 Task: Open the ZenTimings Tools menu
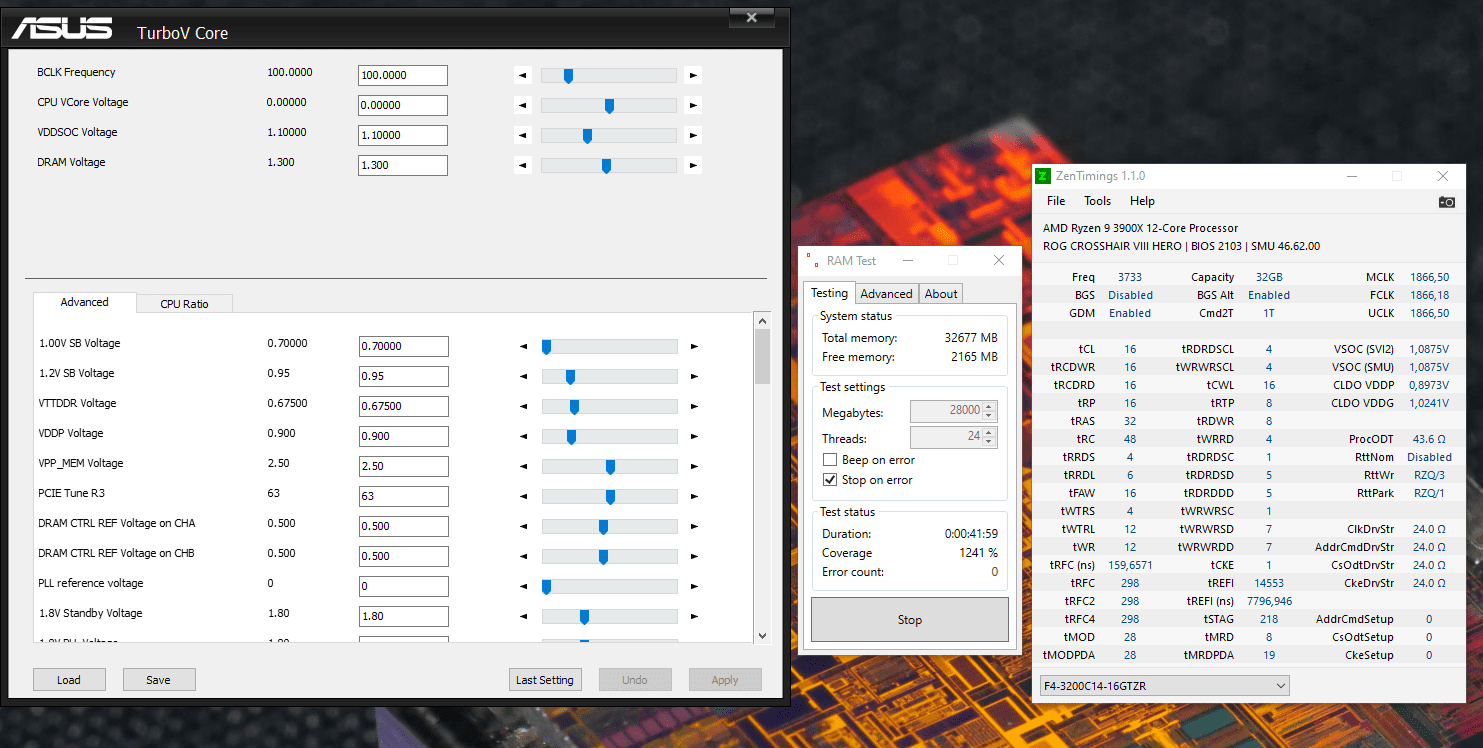click(1097, 201)
